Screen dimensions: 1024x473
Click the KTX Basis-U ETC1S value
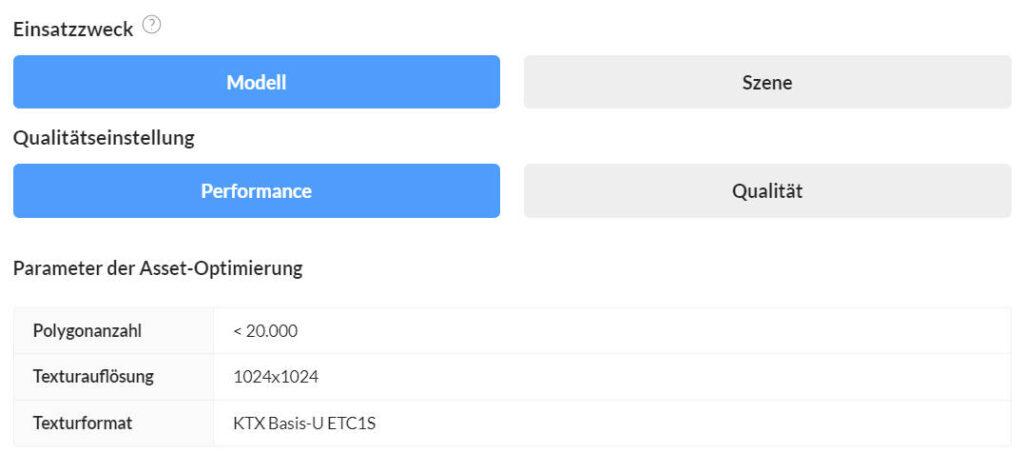304,423
